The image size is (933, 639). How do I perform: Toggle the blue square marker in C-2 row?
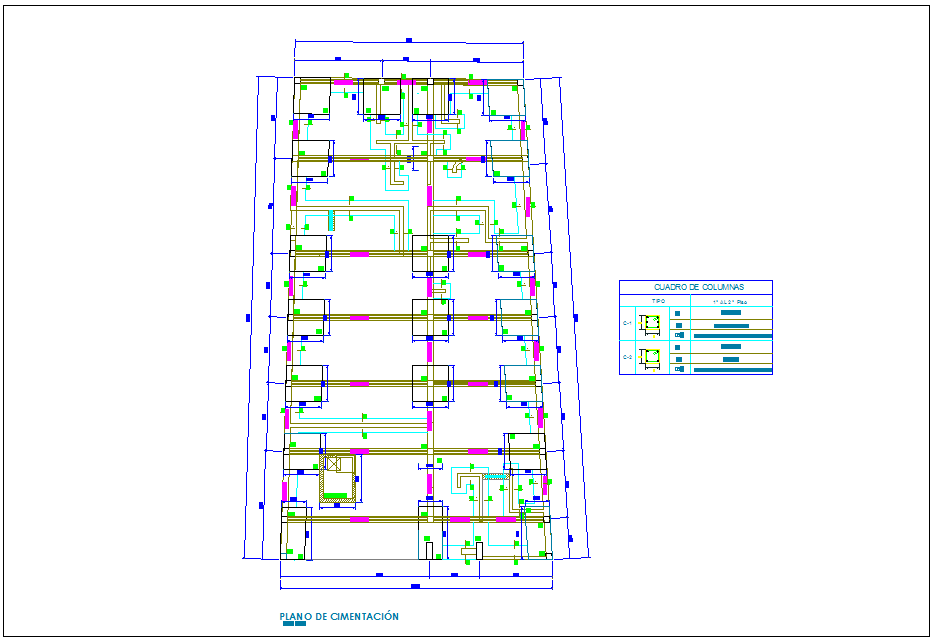point(678,346)
